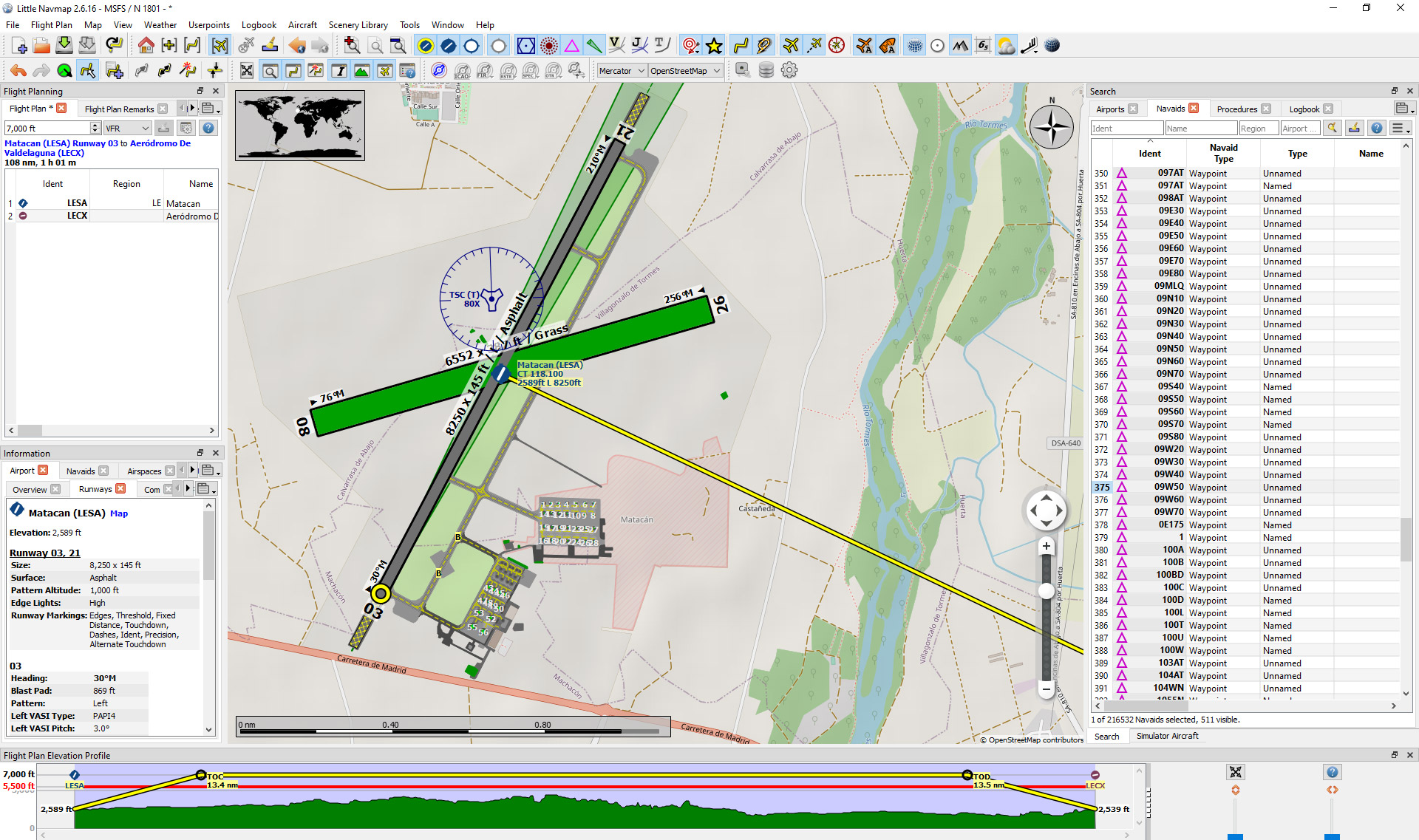Viewport: 1419px width, 840px height.
Task: Toggle the weather source sun-and-cloud button
Action: point(1006,46)
